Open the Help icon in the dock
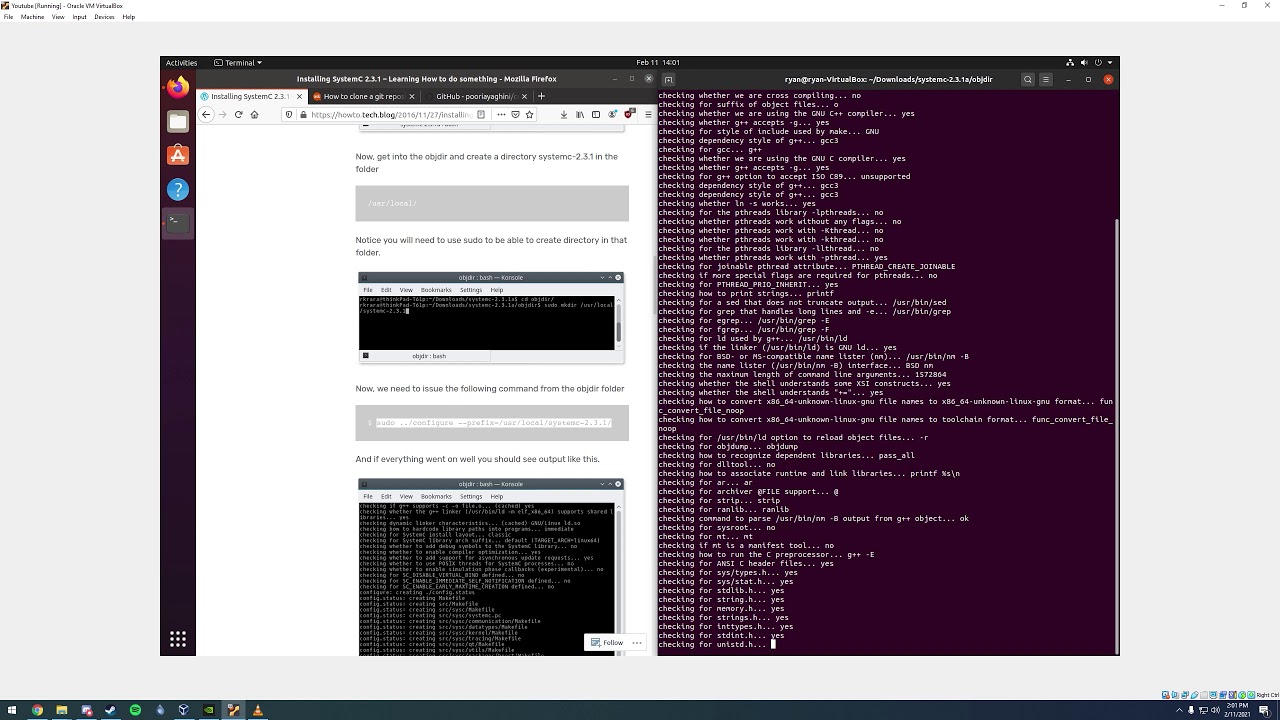 coord(178,189)
